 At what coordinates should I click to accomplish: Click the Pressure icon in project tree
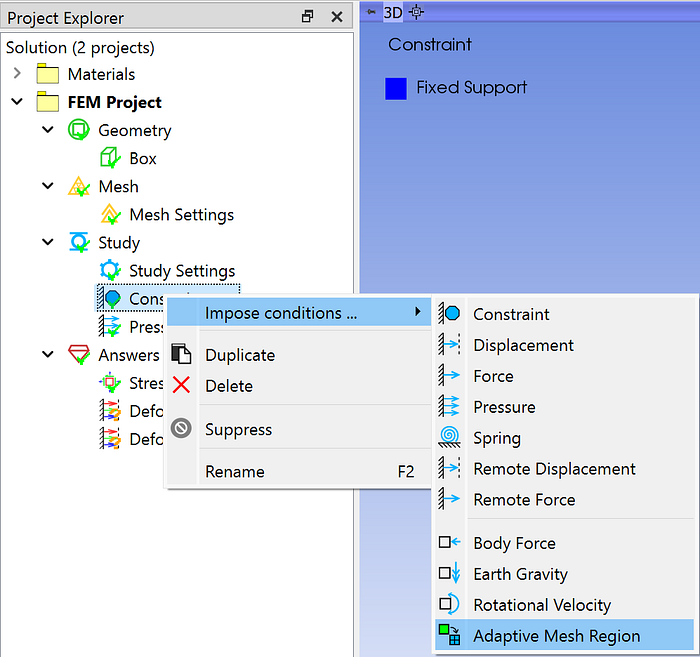[110, 326]
